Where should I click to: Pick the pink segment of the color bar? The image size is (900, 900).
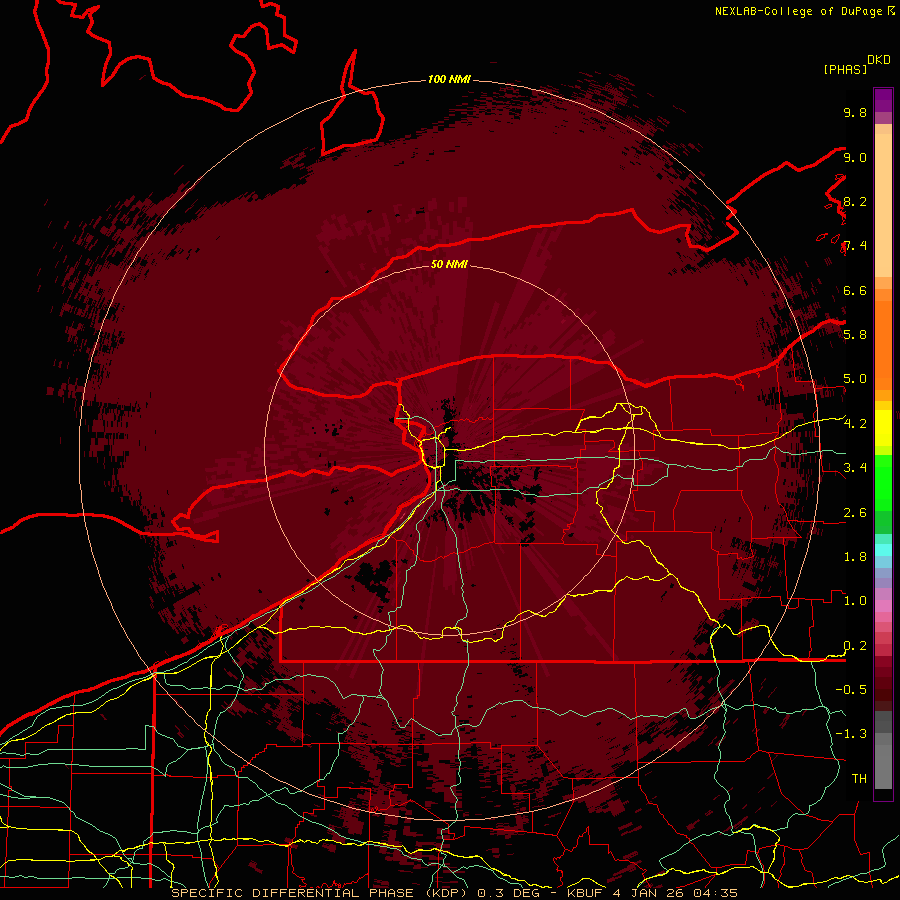[x=883, y=606]
